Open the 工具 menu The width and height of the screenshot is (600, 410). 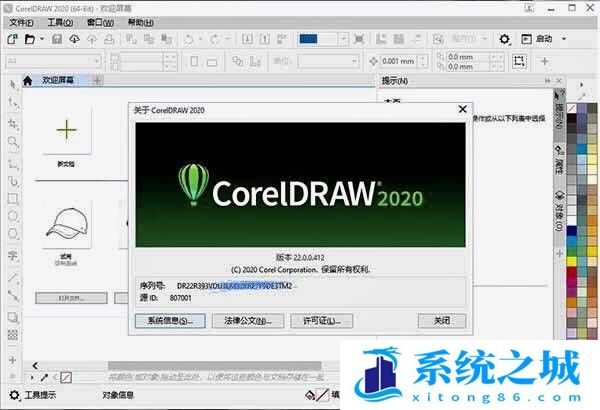tap(60, 23)
